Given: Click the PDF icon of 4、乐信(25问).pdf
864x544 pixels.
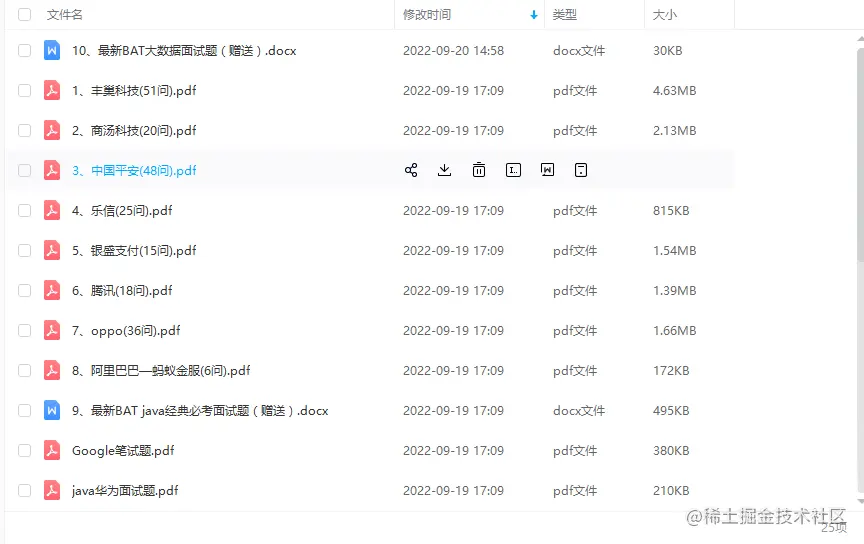Looking at the screenshot, I should 52,211.
